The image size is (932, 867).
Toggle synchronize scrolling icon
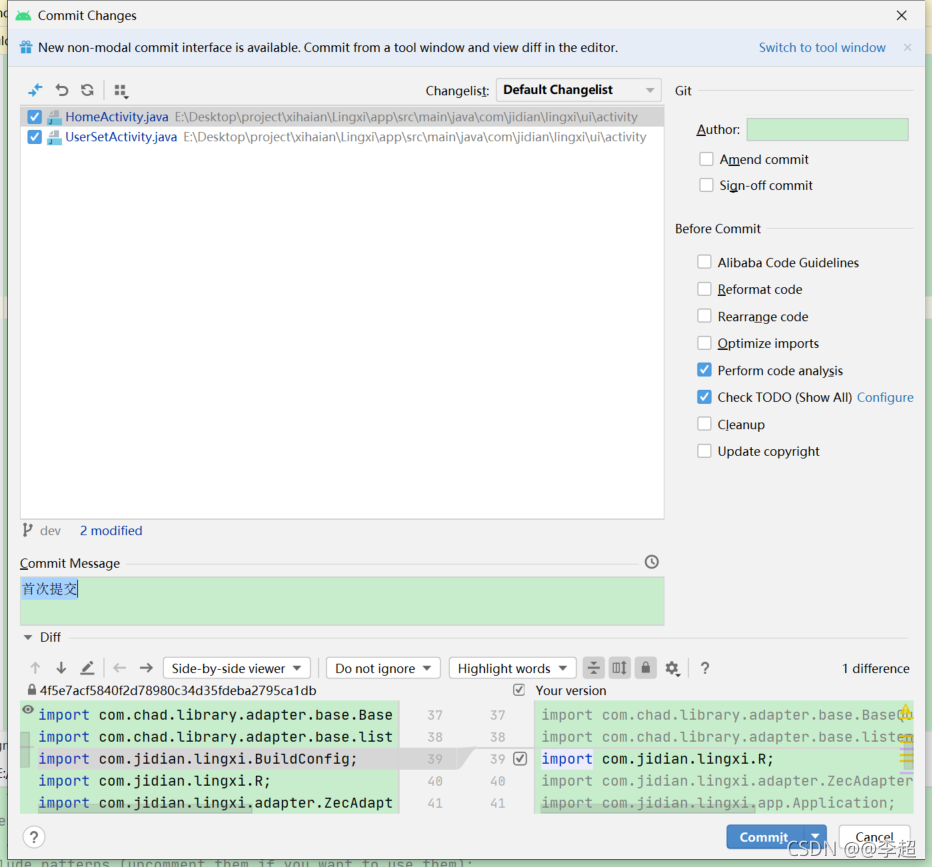click(x=619, y=668)
